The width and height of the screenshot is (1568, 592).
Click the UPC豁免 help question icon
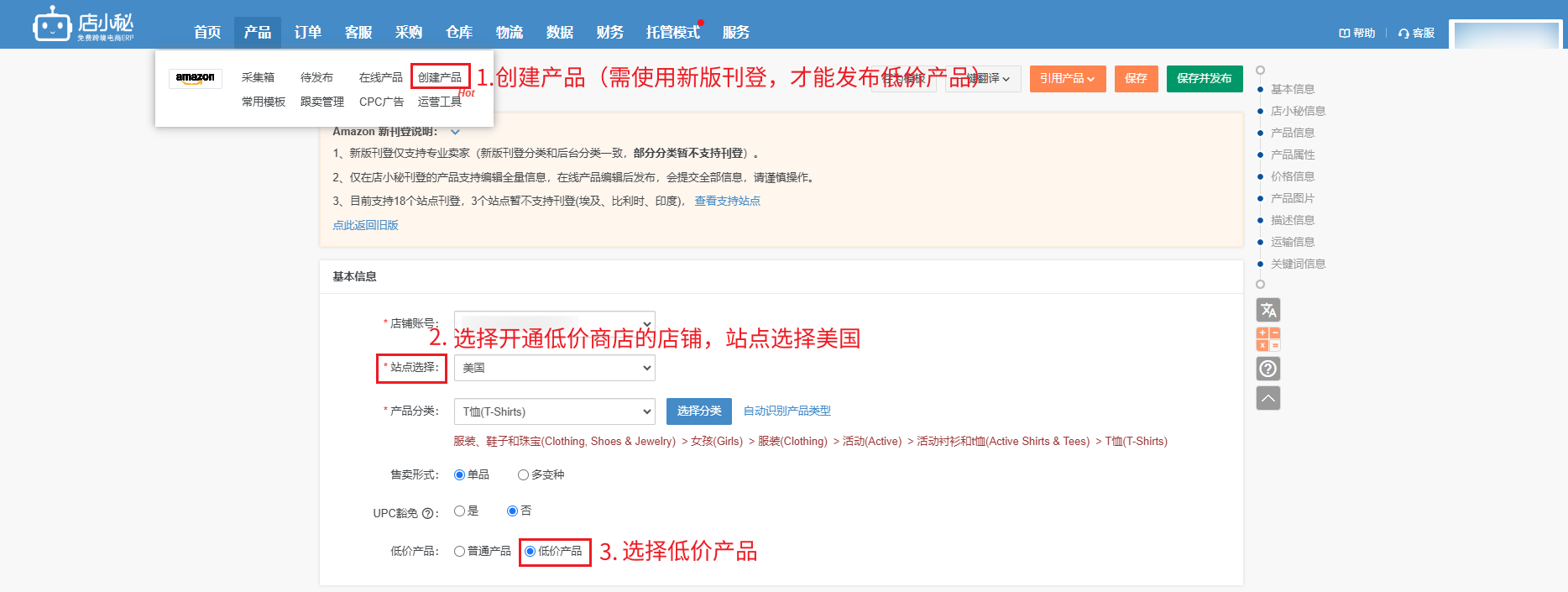[x=427, y=513]
